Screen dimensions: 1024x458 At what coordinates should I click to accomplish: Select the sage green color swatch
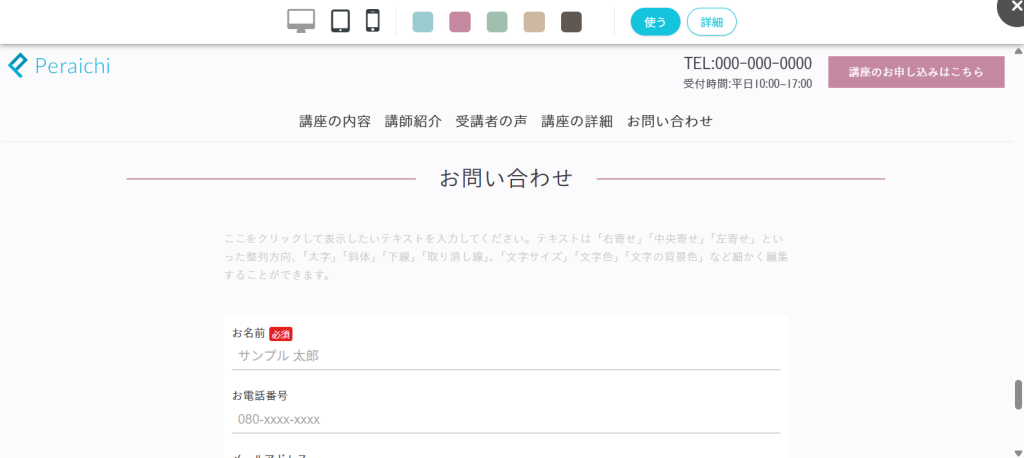(x=497, y=22)
